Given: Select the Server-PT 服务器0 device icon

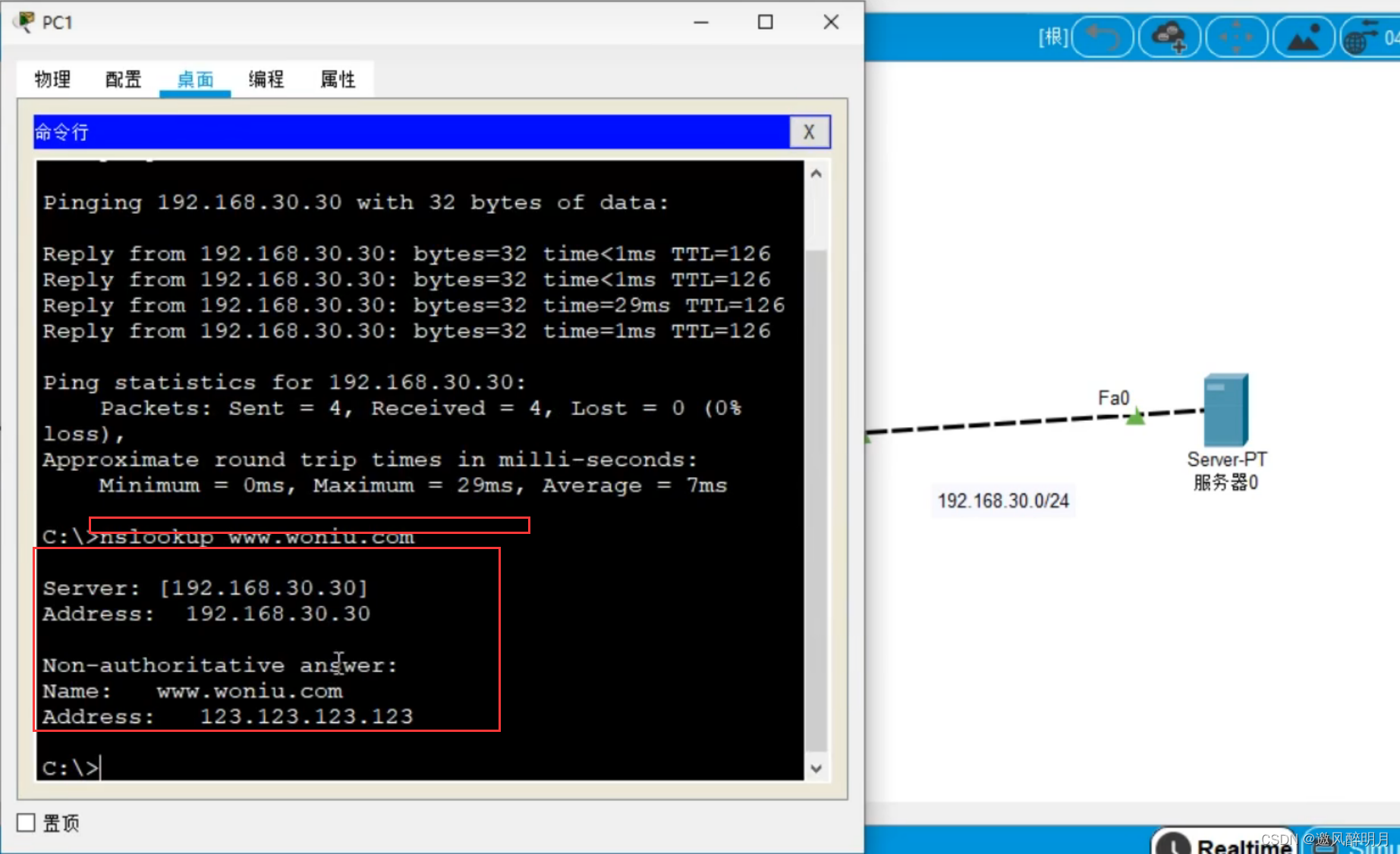Looking at the screenshot, I should point(1225,410).
